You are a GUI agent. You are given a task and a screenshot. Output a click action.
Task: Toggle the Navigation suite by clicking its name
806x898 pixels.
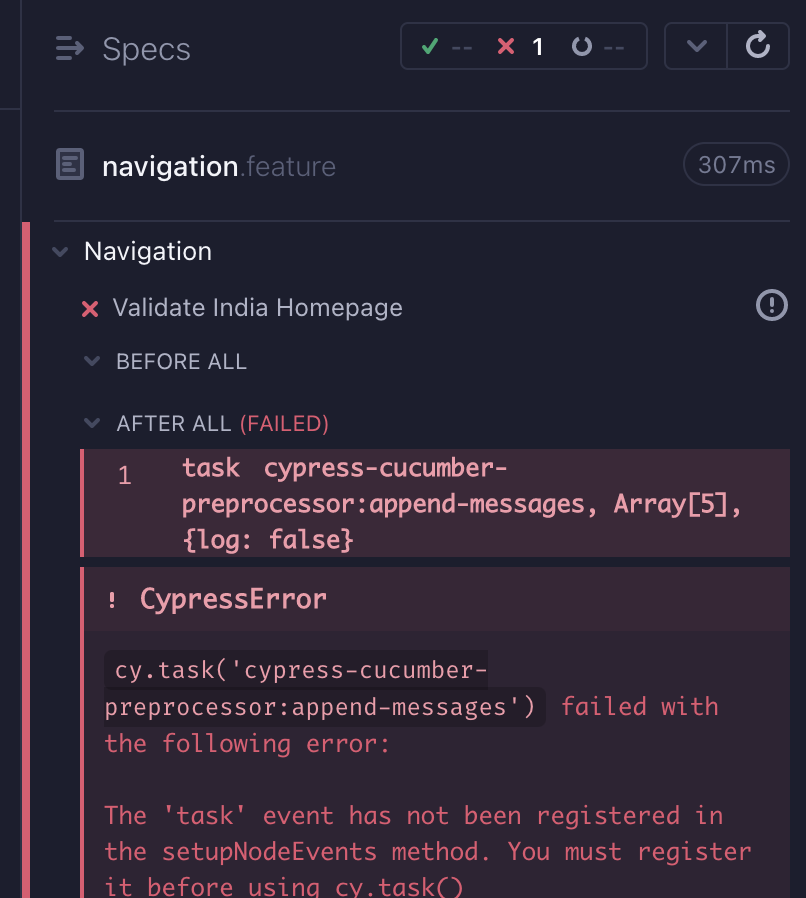point(148,252)
